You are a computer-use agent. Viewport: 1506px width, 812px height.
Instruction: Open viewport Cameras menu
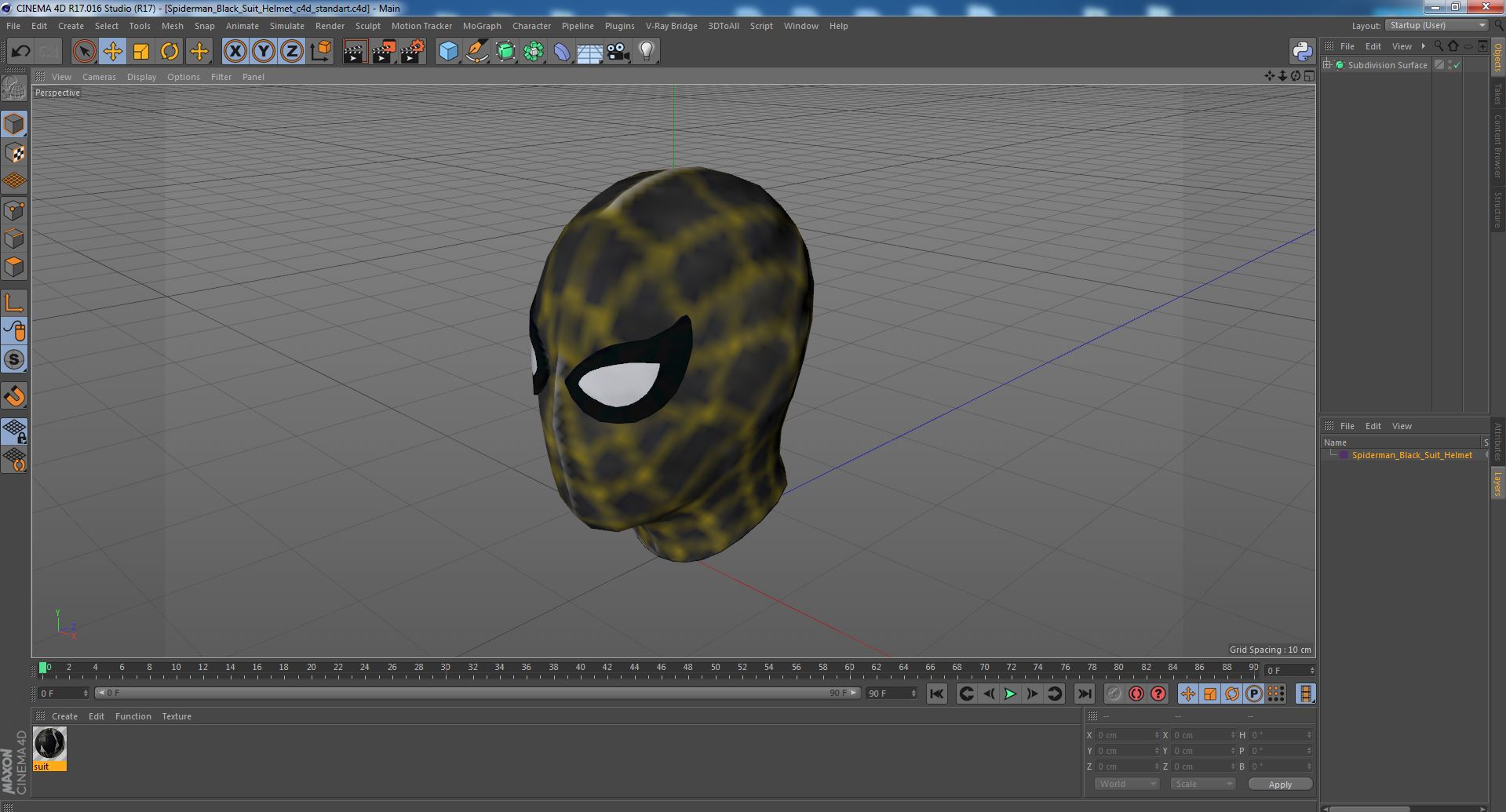(x=99, y=77)
